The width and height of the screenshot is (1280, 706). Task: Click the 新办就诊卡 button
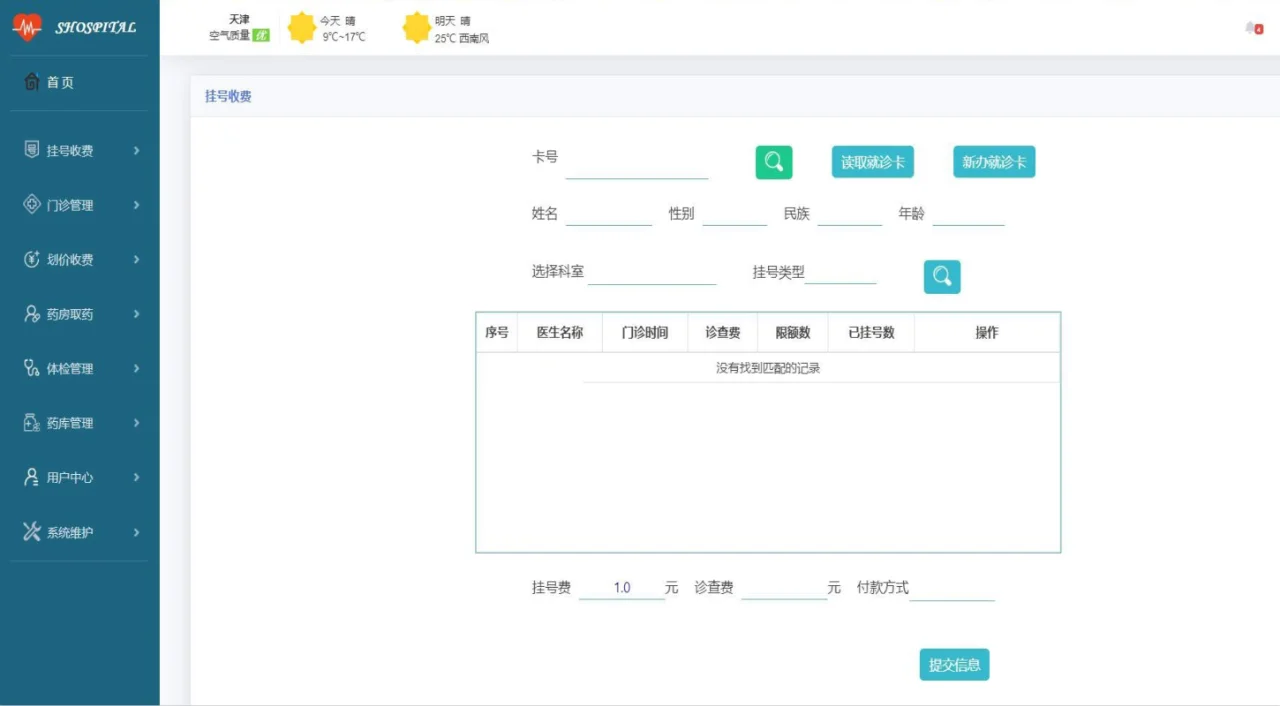click(x=993, y=162)
